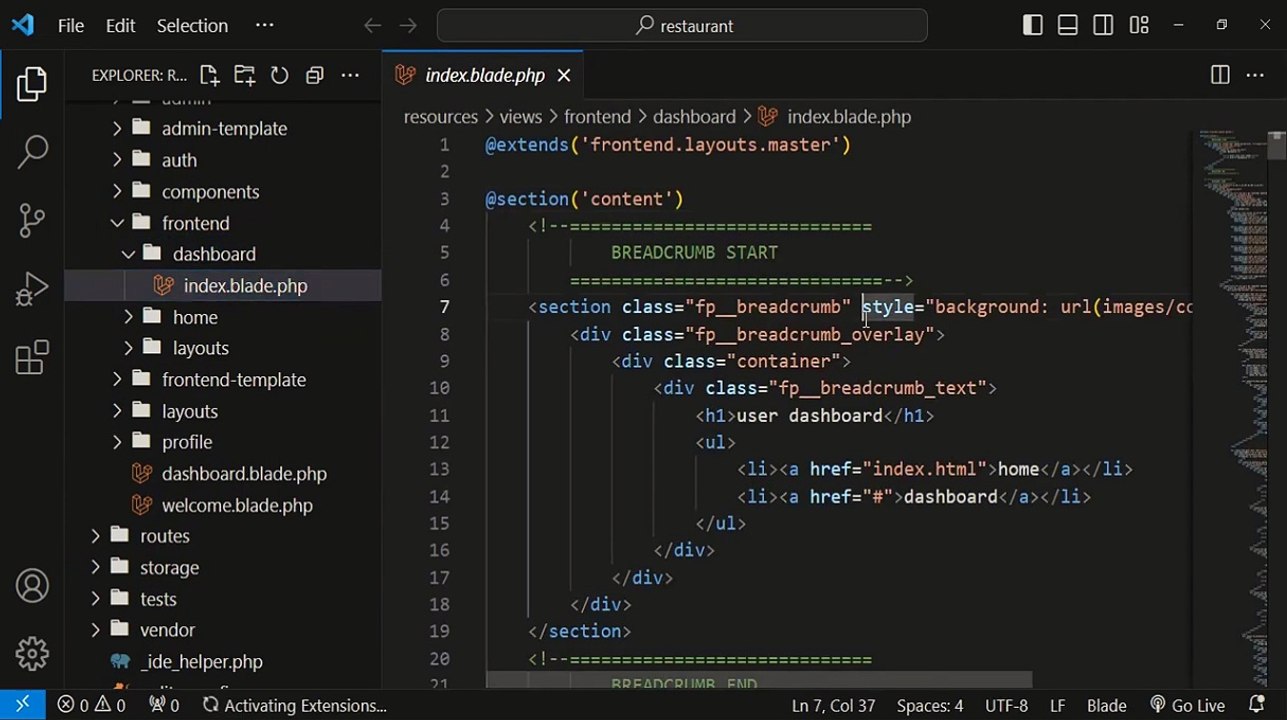The width and height of the screenshot is (1287, 720).
Task: Collapse all folders in Explorer
Action: 314,75
